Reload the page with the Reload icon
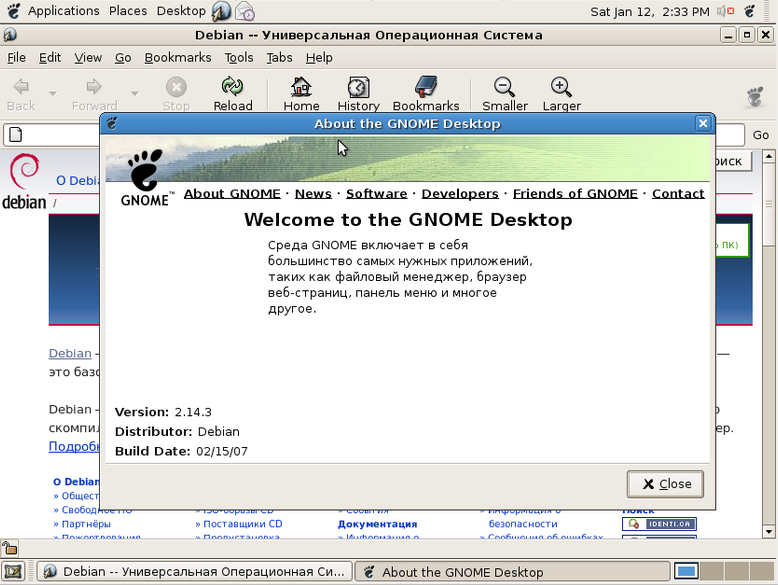 (x=232, y=86)
